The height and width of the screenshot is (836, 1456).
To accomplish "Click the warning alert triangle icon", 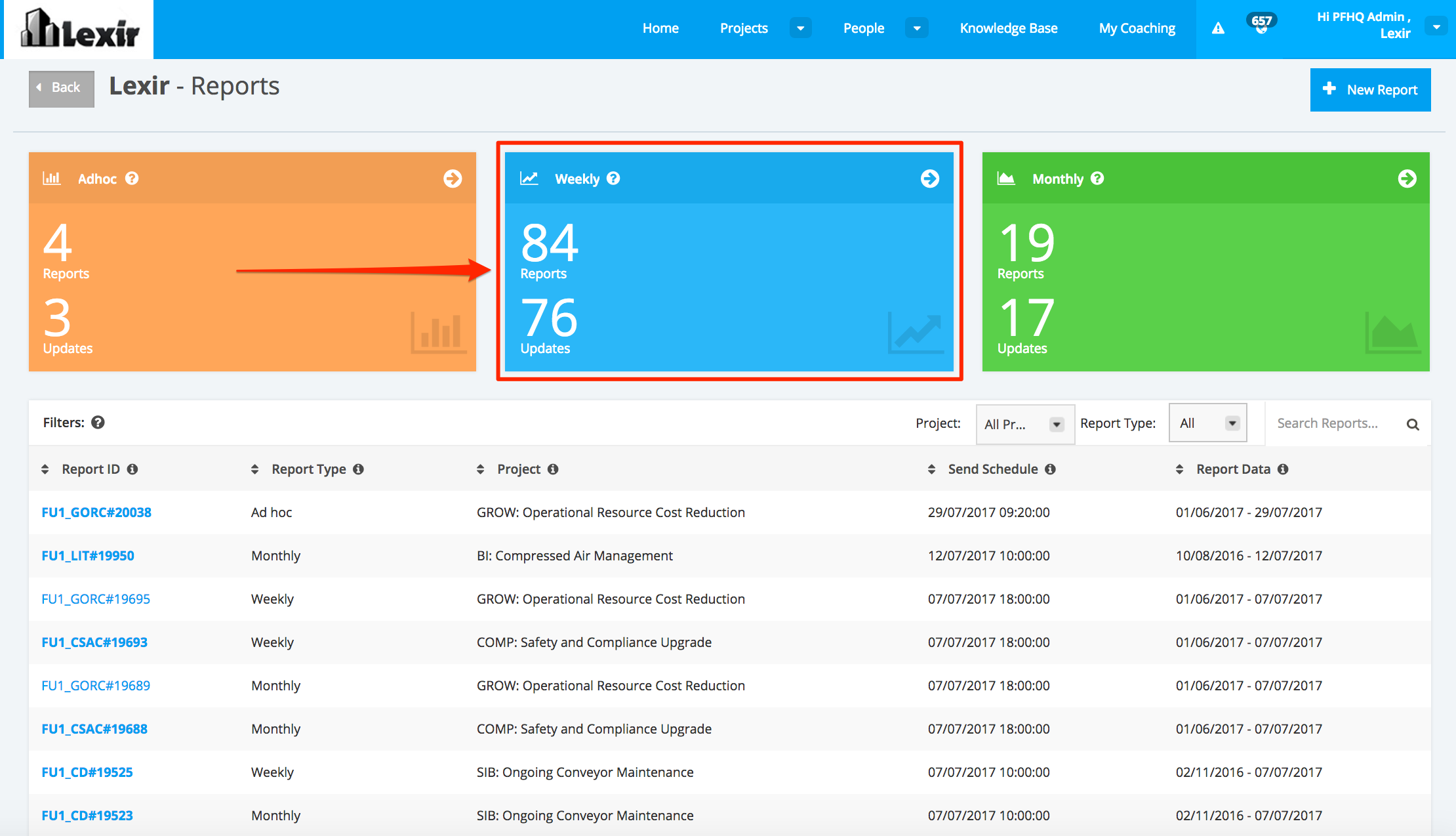I will (1218, 28).
